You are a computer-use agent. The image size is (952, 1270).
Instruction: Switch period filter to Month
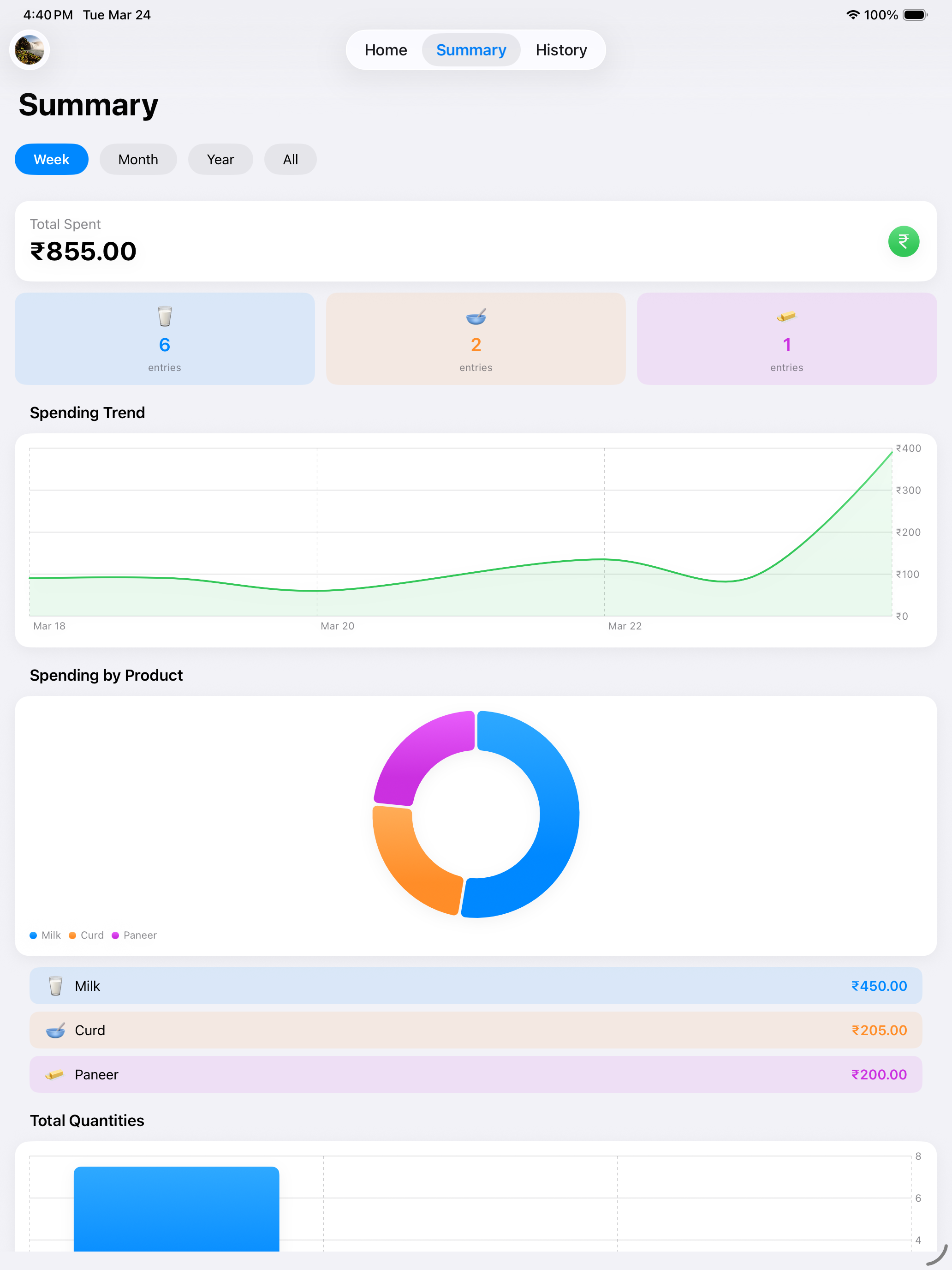[138, 159]
